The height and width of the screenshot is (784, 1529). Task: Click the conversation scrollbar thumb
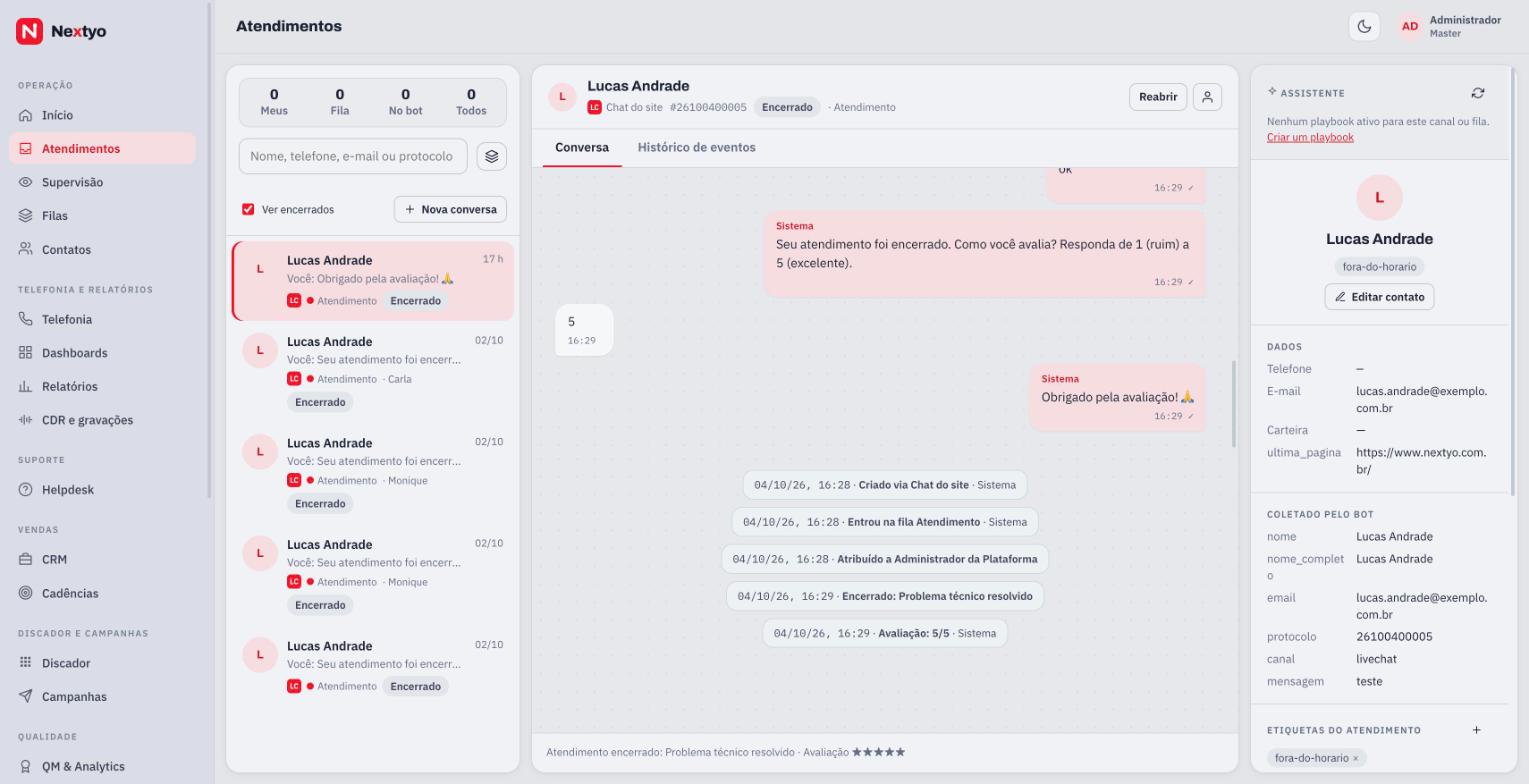pos(1234,404)
